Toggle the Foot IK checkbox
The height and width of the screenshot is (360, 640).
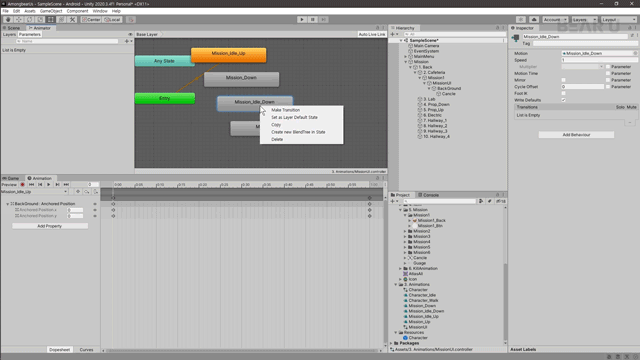(564, 93)
